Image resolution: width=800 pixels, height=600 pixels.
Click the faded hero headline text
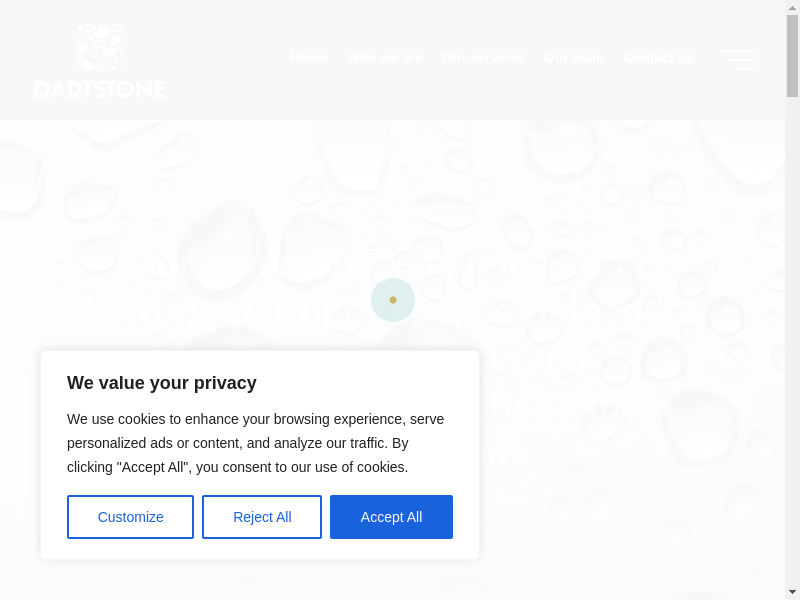tap(560, 265)
